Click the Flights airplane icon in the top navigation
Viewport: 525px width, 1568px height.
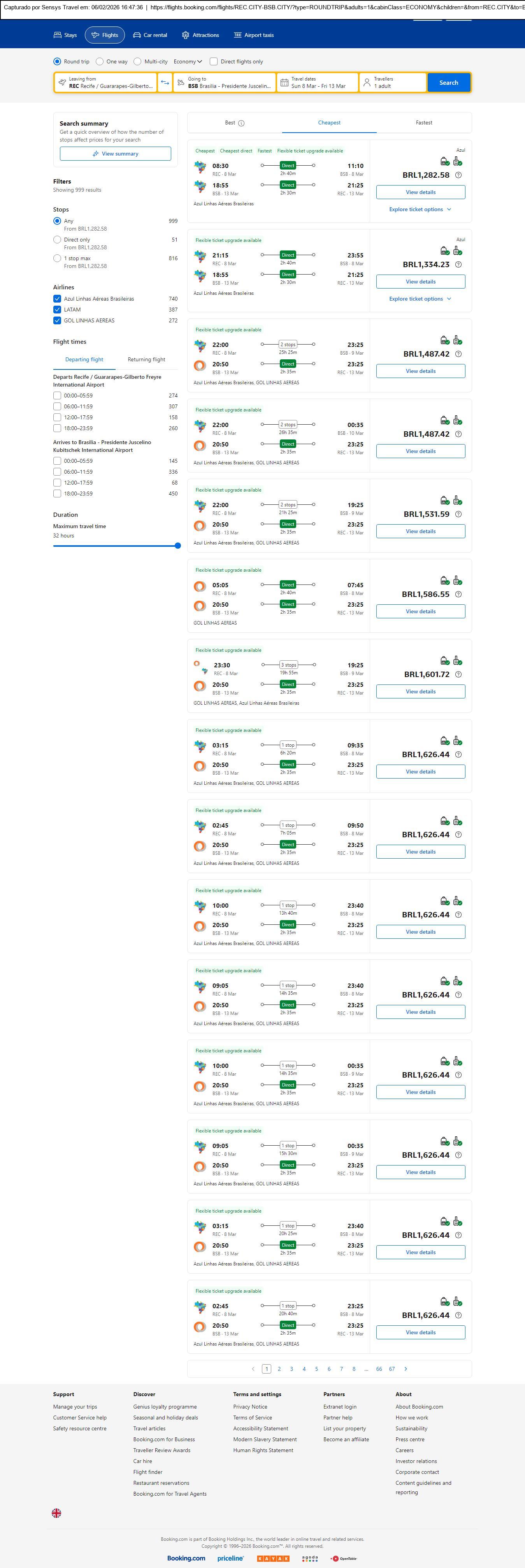click(95, 35)
